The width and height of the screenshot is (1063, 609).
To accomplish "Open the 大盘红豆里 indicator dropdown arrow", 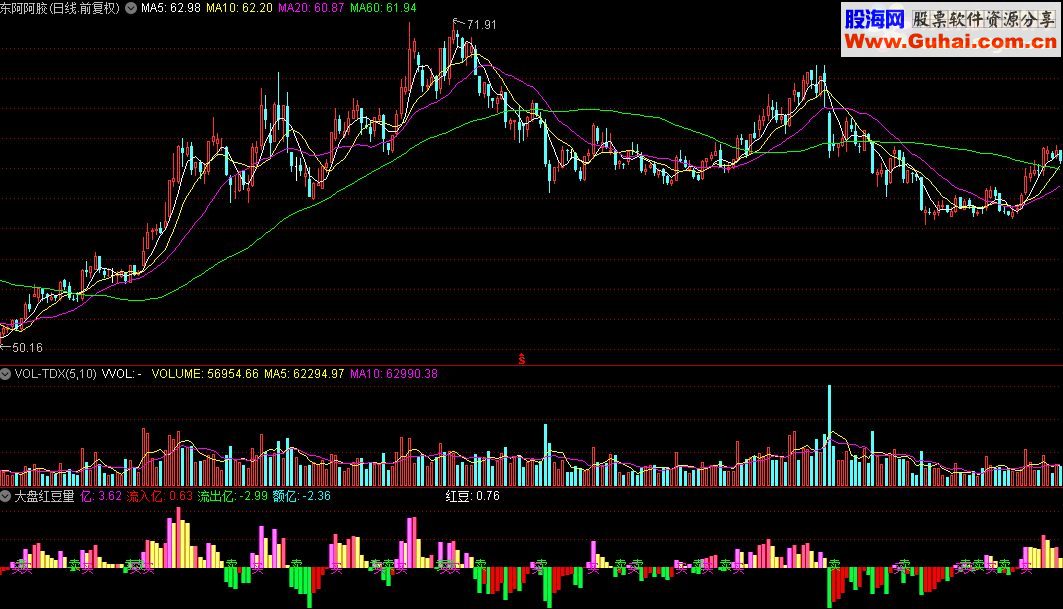I will pyautogui.click(x=5, y=496).
